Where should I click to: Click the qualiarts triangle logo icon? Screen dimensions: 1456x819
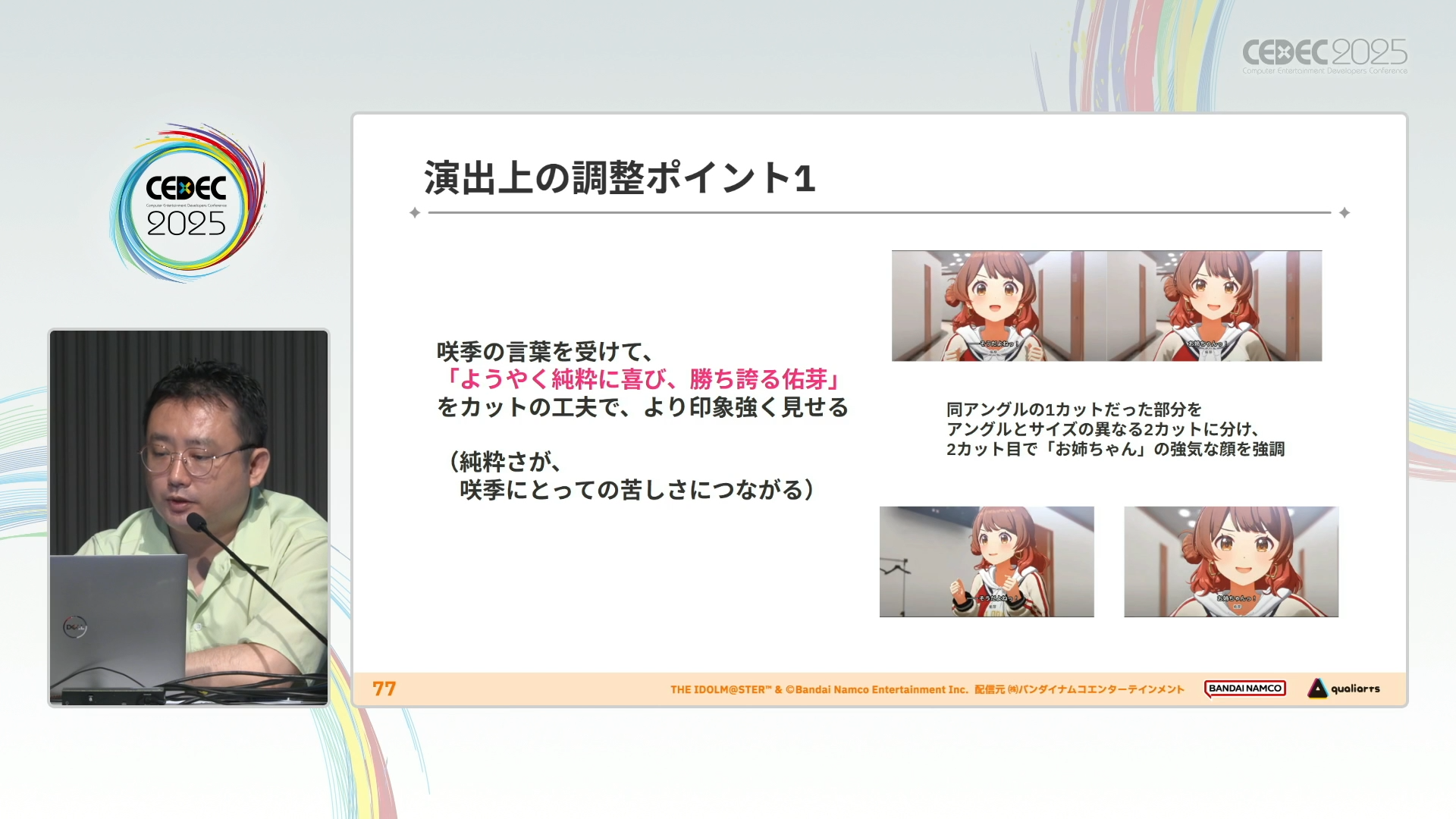[x=1317, y=689]
